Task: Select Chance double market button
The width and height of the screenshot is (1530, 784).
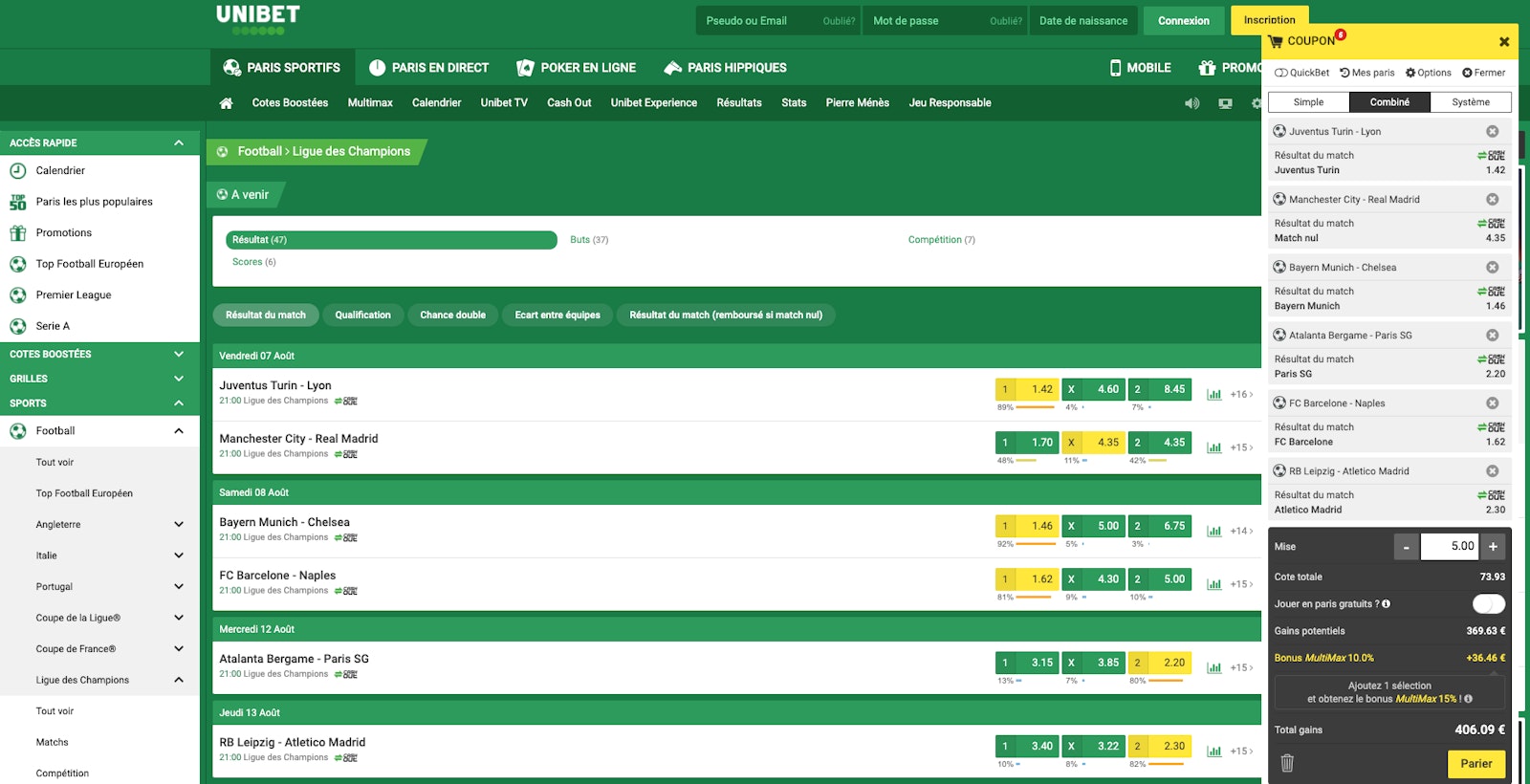Action: point(452,315)
